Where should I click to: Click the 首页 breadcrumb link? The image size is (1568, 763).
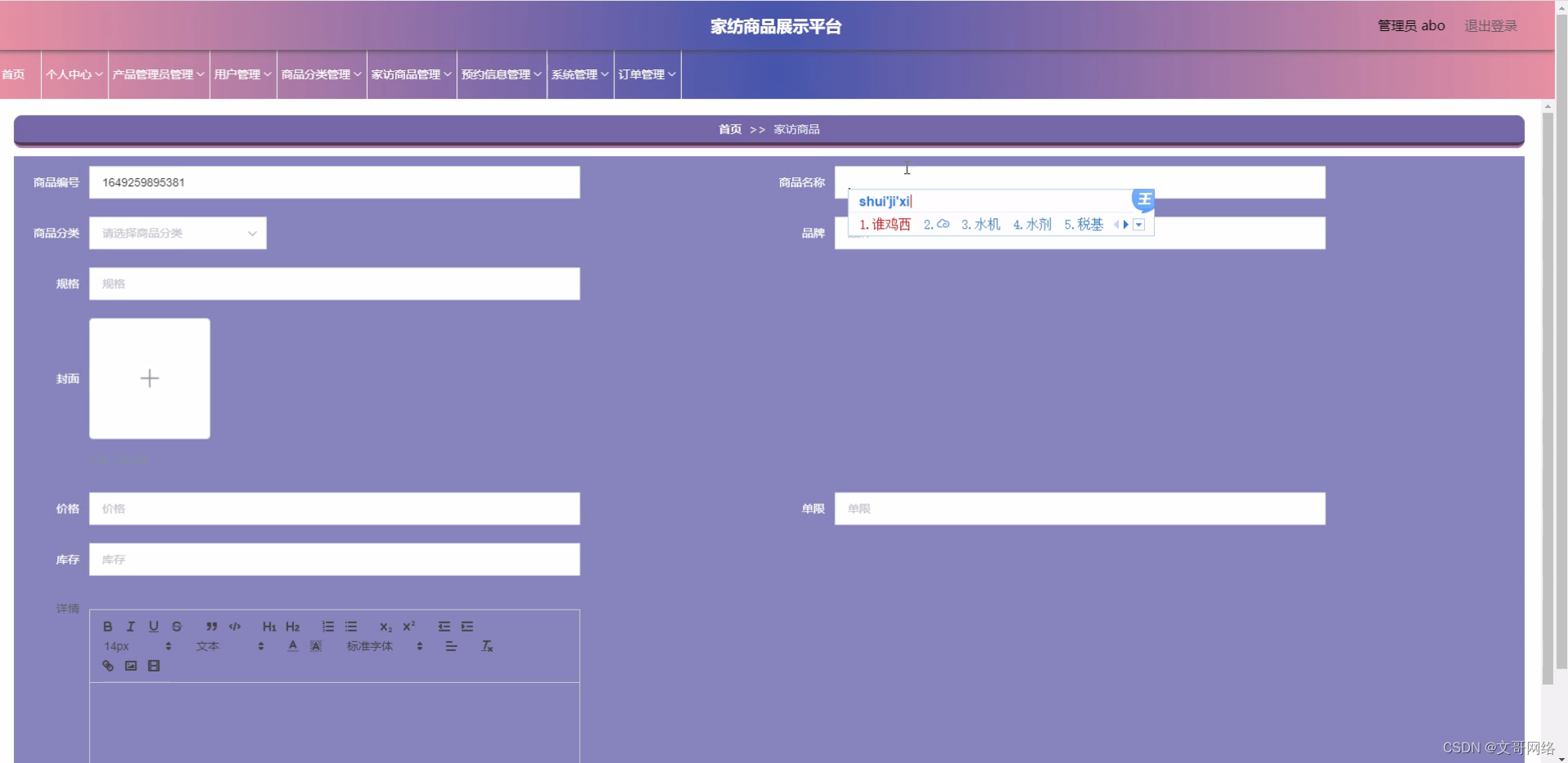click(x=729, y=129)
